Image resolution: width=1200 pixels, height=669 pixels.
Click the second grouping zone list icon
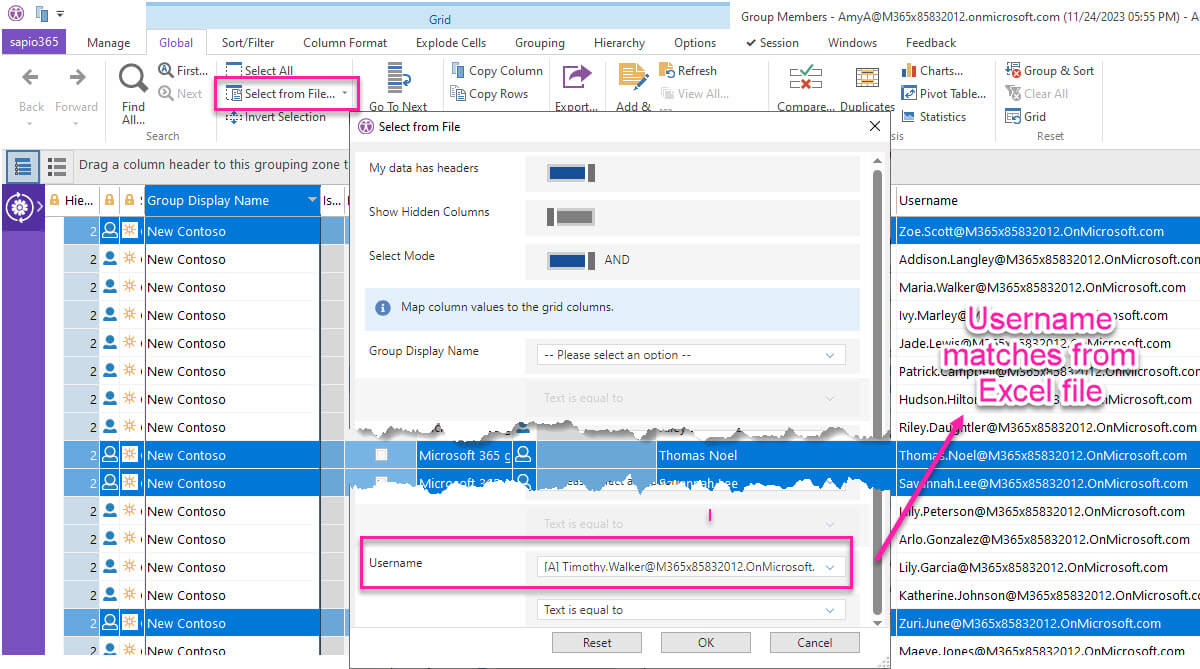57,166
